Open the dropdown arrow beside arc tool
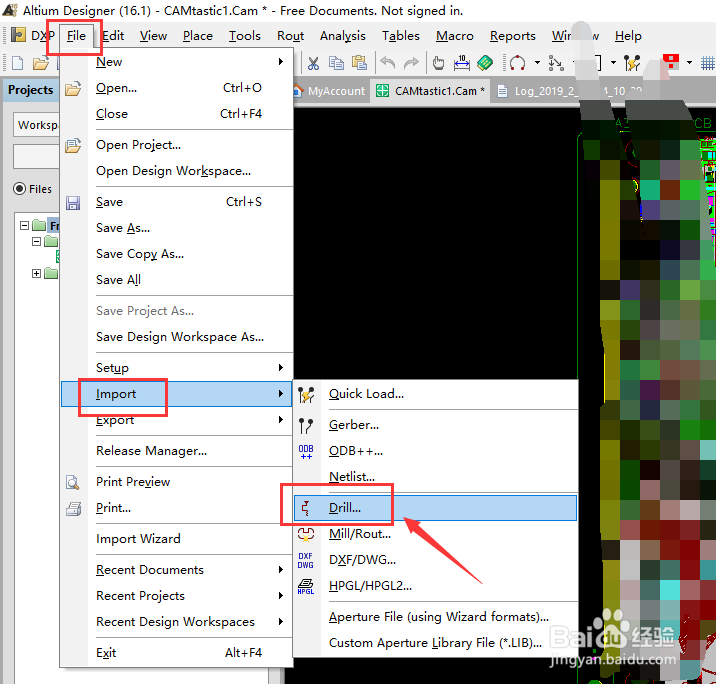The height and width of the screenshot is (684, 716). (x=537, y=63)
